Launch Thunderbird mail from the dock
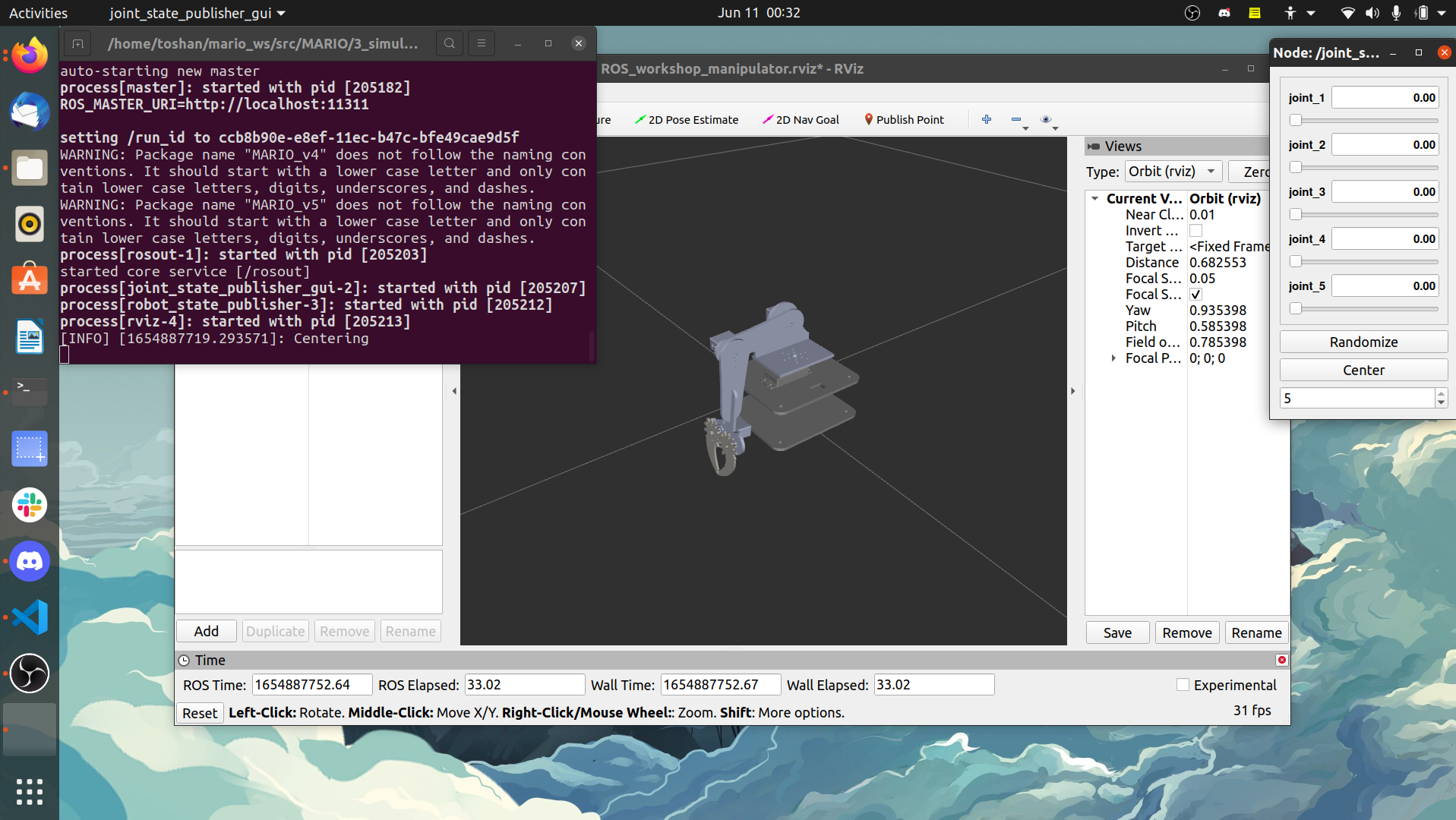Viewport: 1456px width, 820px height. [30, 112]
